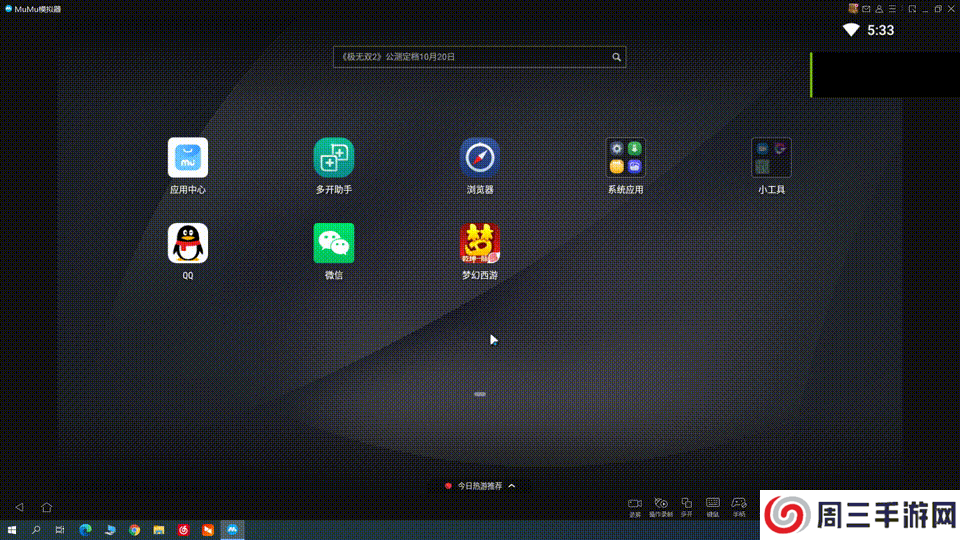Open Windows Start menu

coord(12,529)
